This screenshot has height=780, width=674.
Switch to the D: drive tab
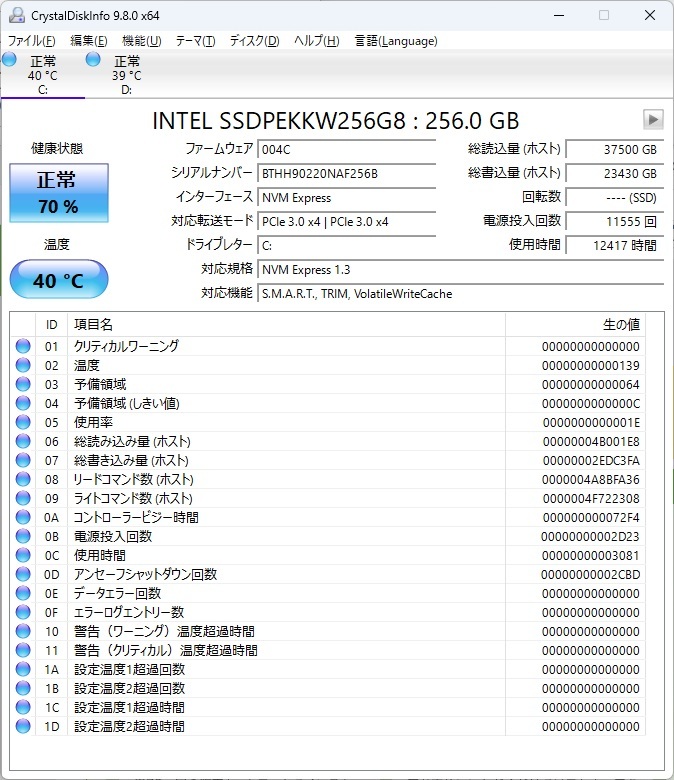click(126, 75)
